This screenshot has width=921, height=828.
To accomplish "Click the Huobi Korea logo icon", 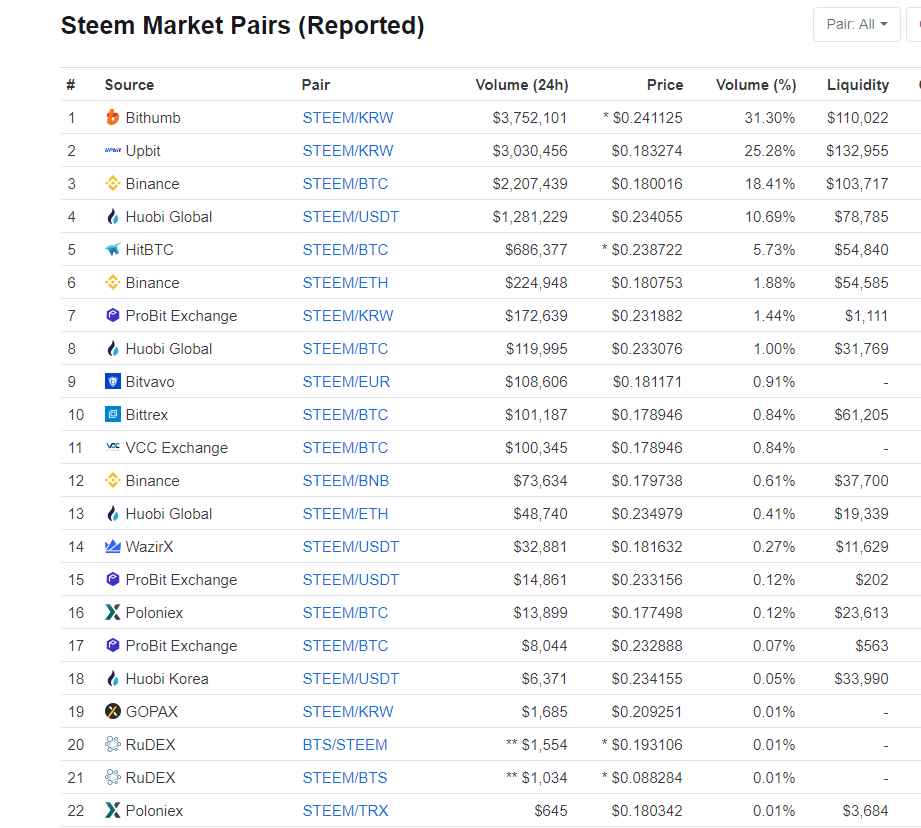I will (x=112, y=678).
